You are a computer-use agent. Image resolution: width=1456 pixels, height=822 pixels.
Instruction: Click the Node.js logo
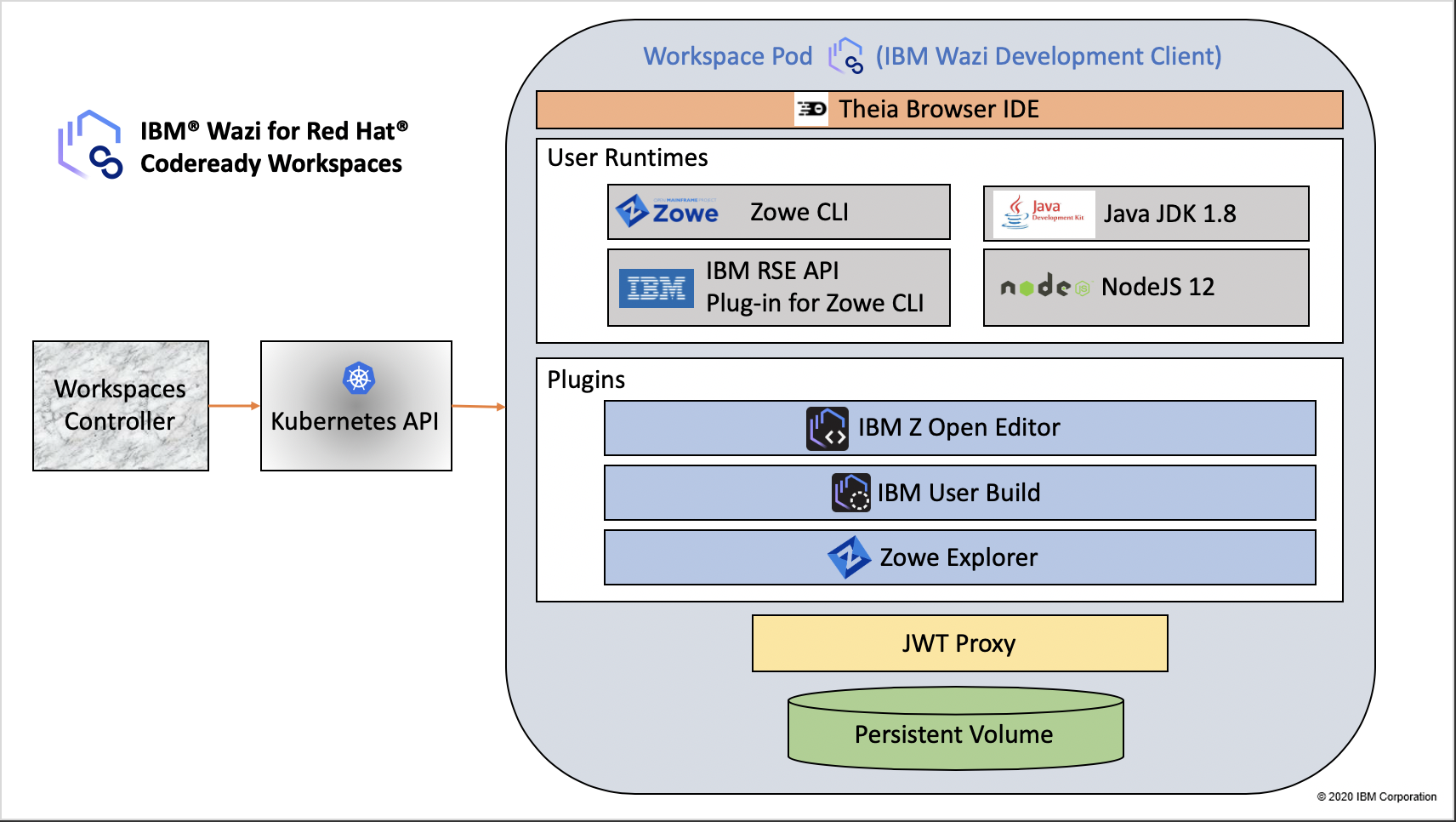click(1045, 287)
